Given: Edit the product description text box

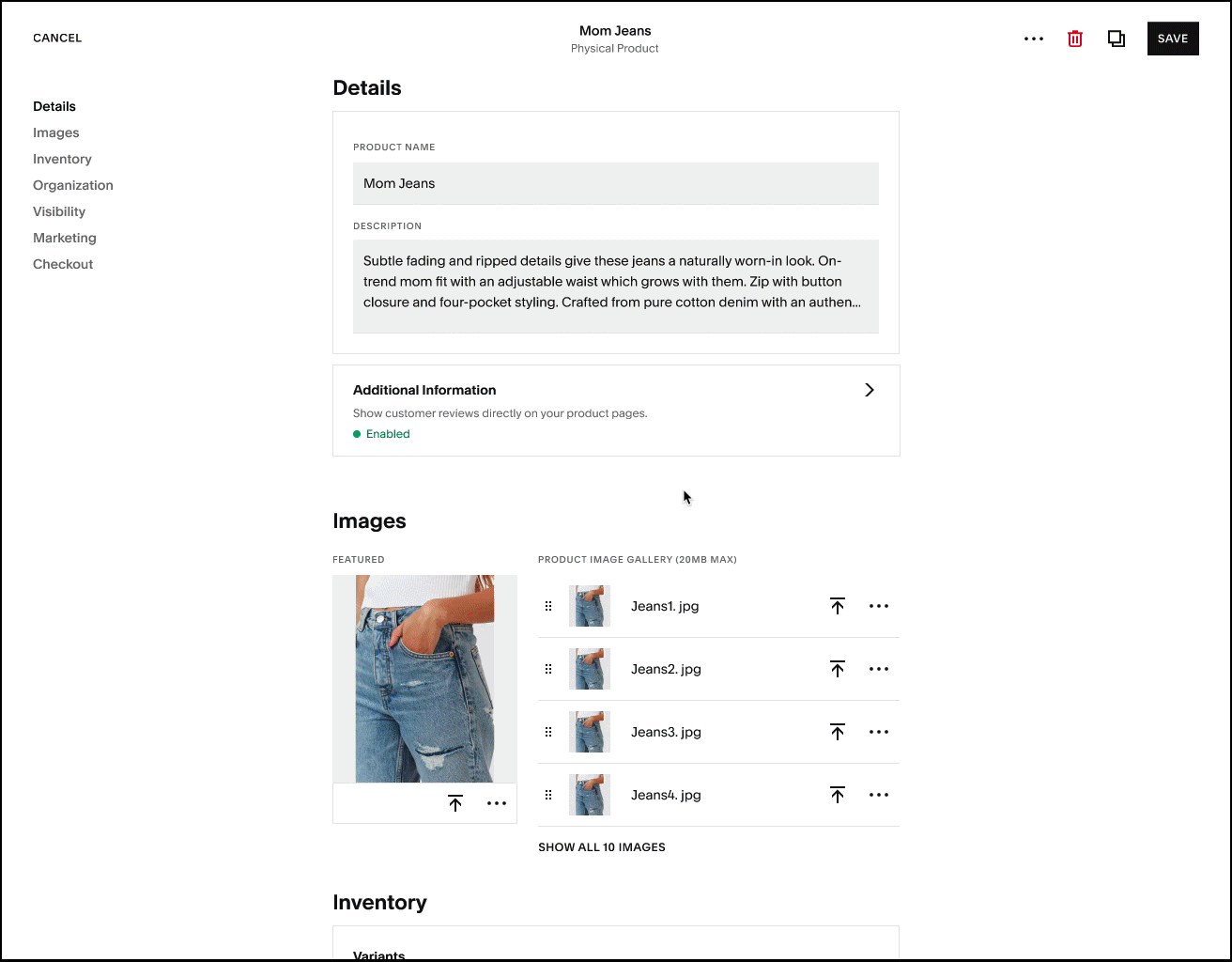Looking at the screenshot, I should point(616,286).
